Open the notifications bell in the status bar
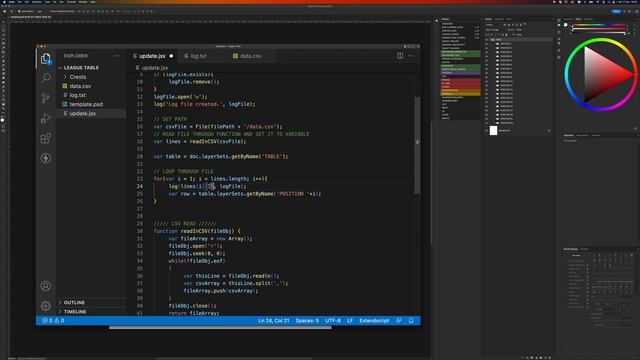 click(411, 321)
